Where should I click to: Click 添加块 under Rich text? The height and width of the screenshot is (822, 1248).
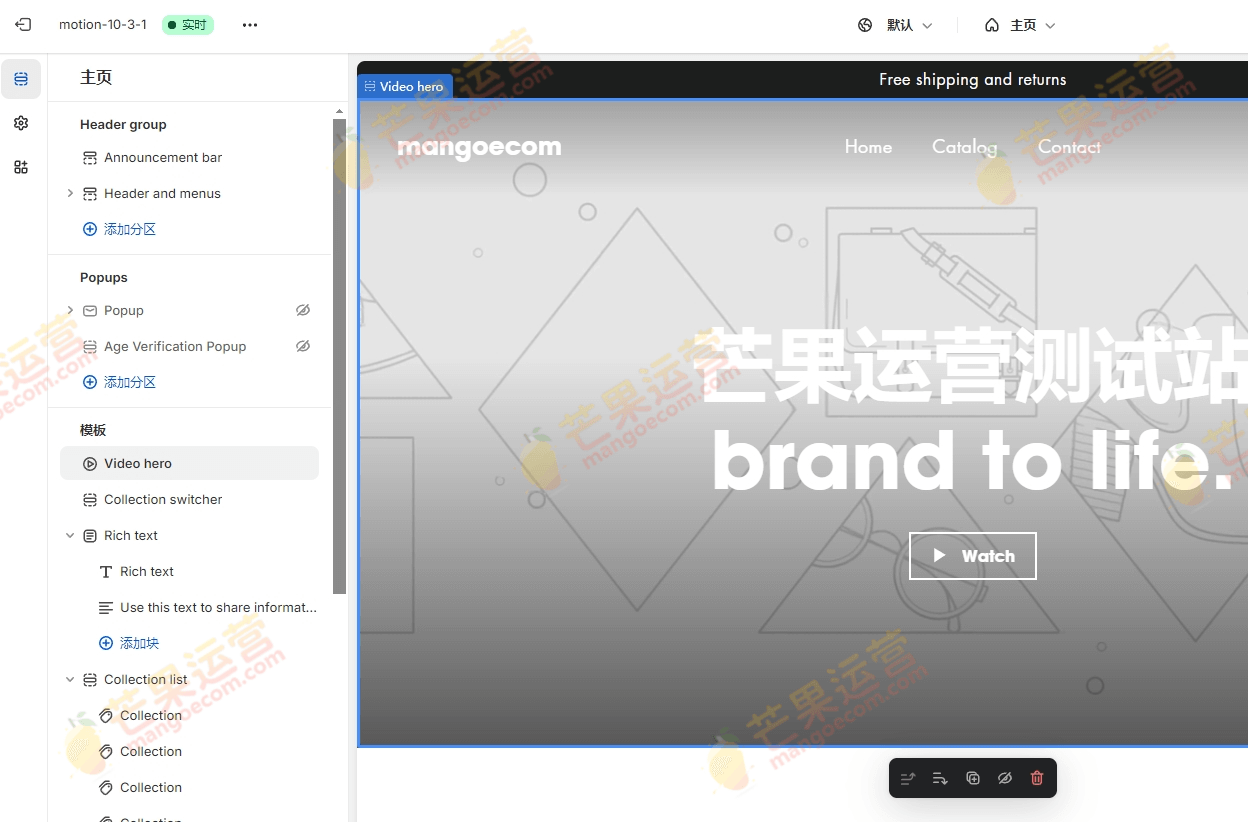139,644
